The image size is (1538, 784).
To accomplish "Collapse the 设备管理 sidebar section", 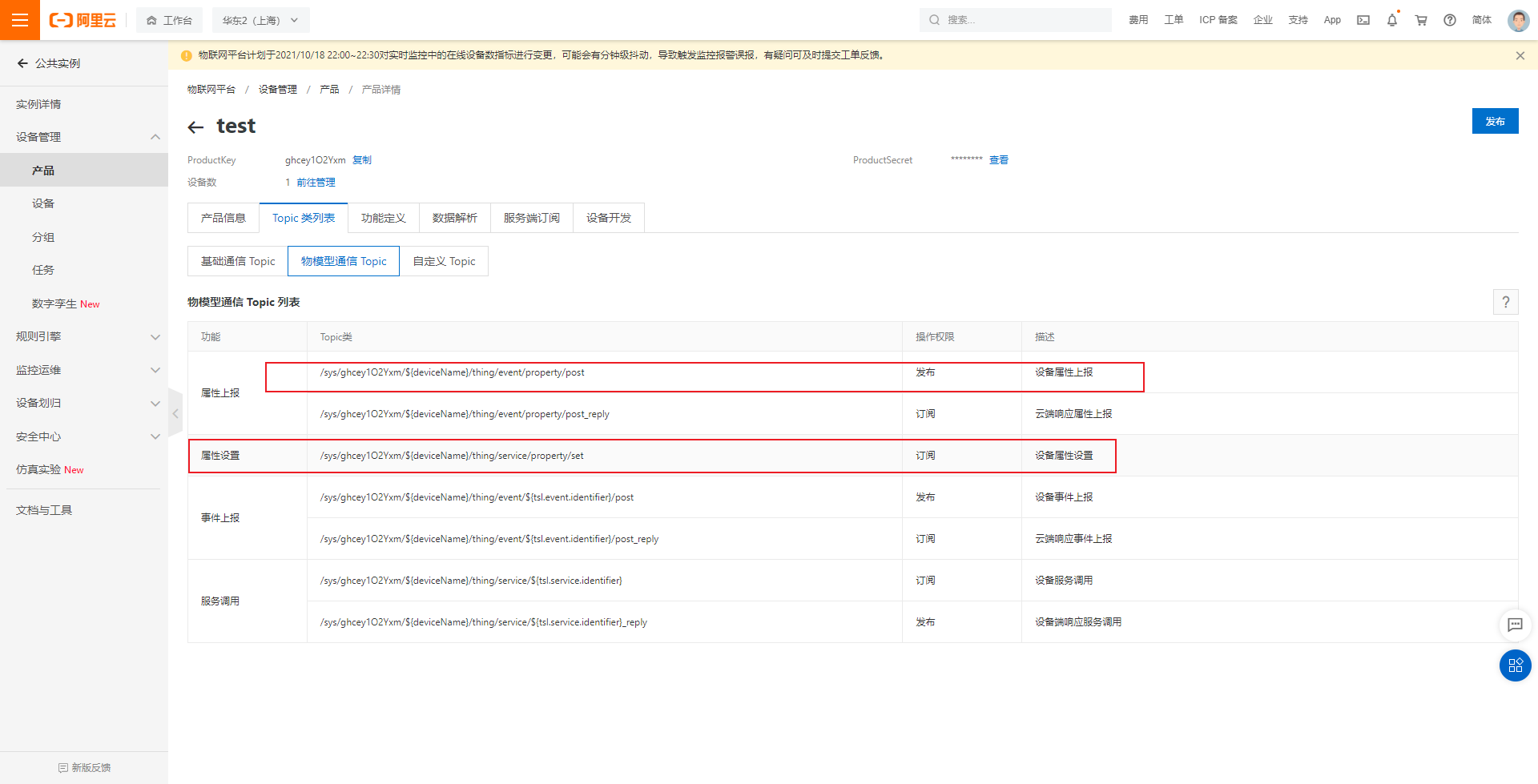I will coord(84,137).
